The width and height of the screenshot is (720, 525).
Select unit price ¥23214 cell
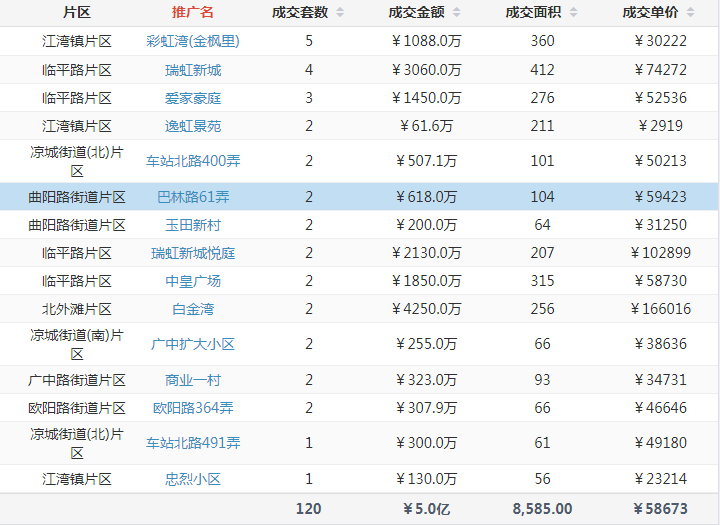click(660, 479)
